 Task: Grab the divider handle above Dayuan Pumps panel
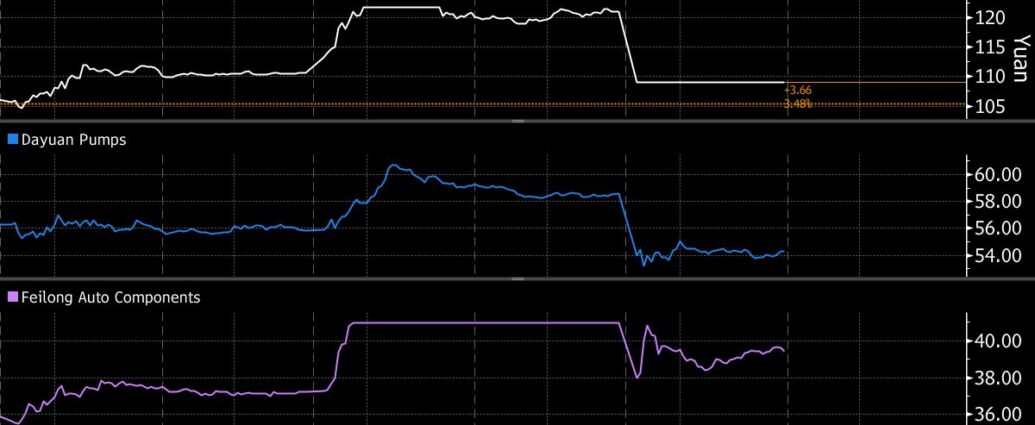click(x=517, y=121)
